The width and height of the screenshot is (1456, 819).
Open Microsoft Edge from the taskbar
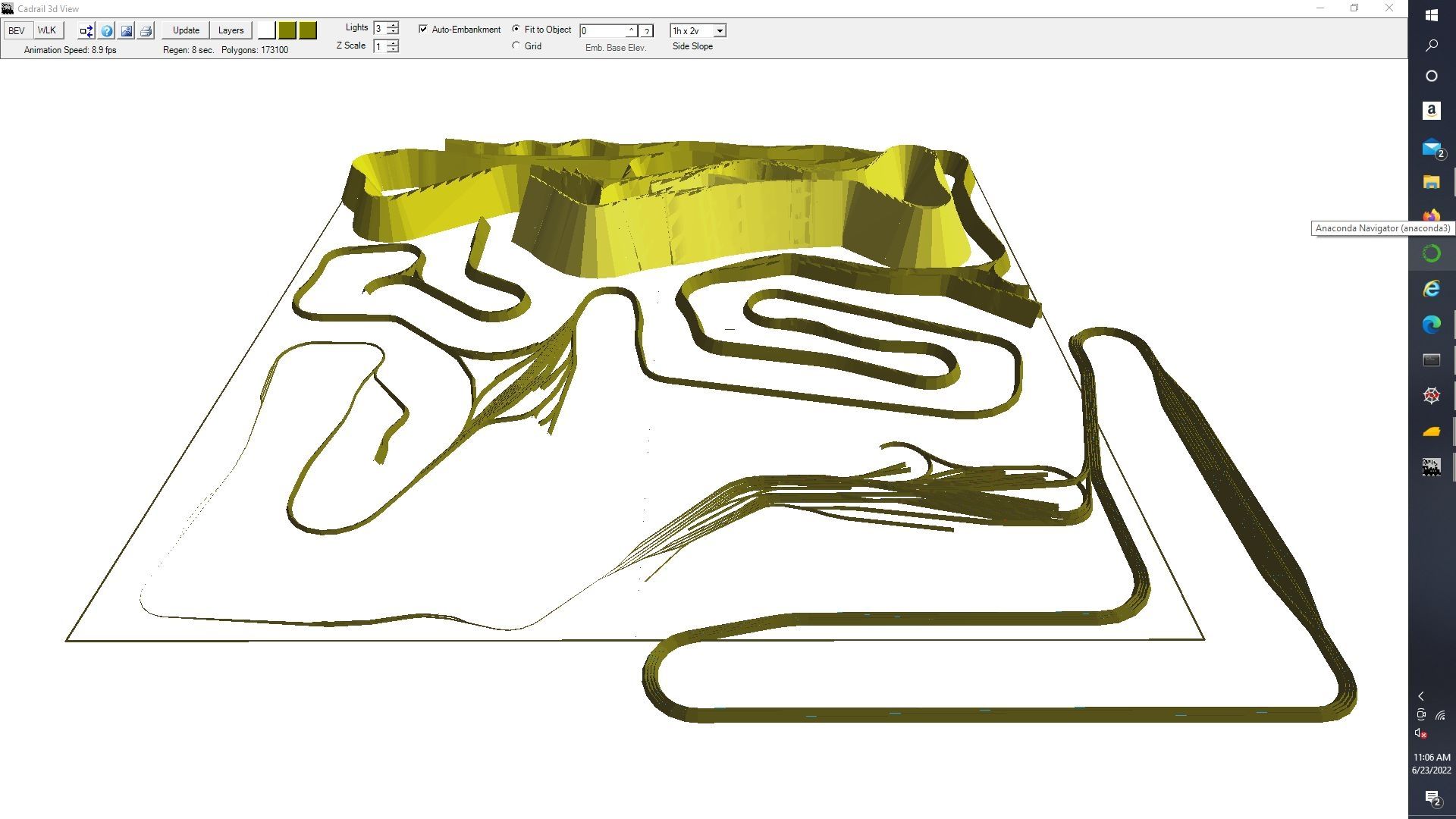1431,325
